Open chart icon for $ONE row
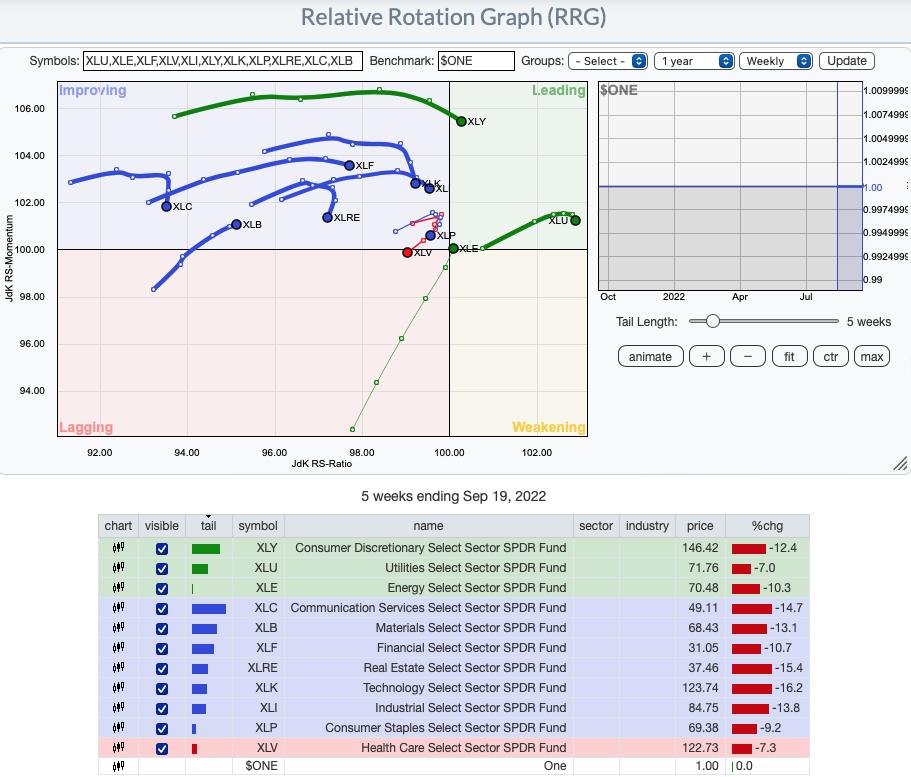This screenshot has width=911, height=777. tap(119, 766)
